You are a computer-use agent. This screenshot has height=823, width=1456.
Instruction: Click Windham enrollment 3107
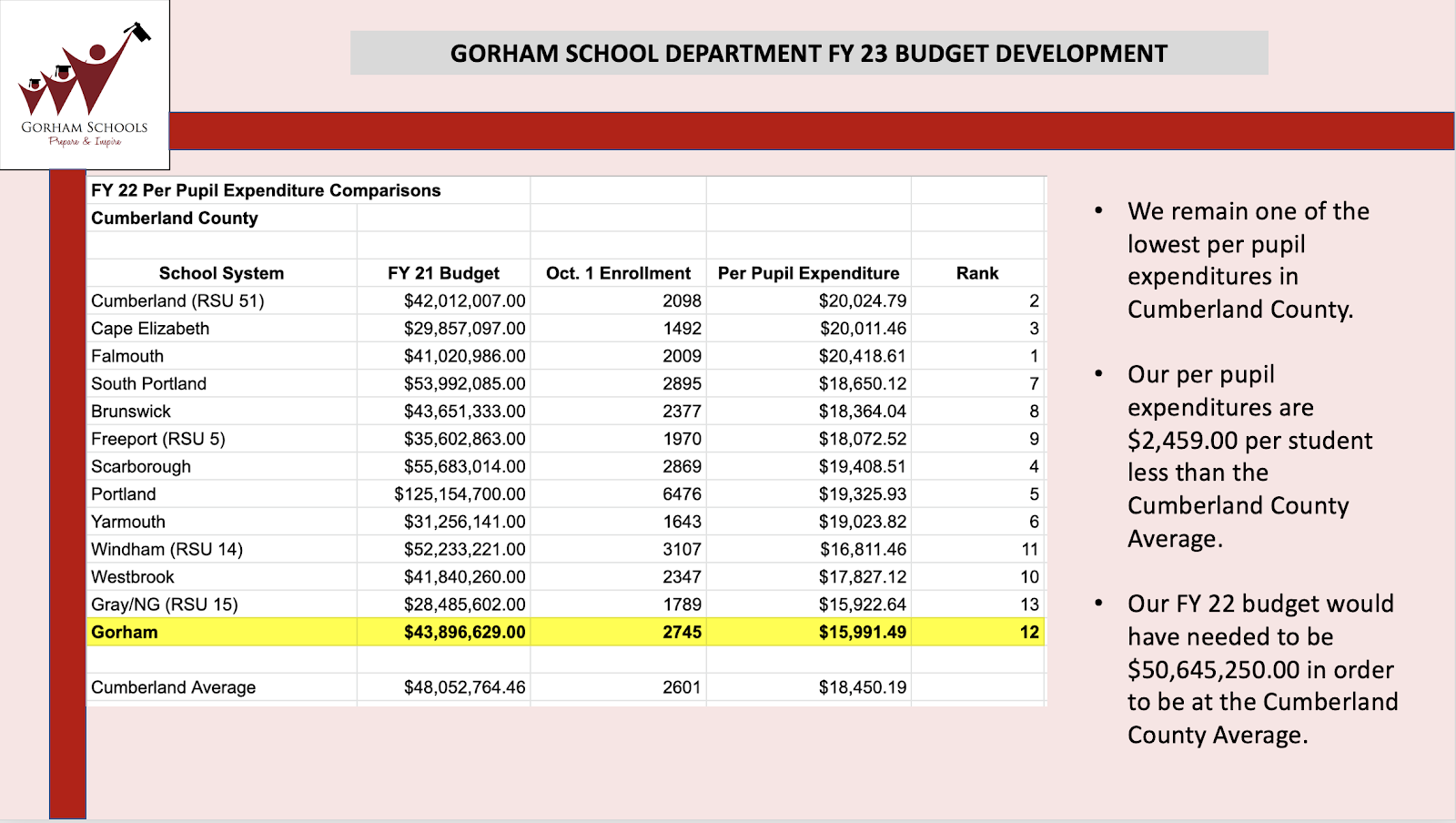[x=682, y=549]
